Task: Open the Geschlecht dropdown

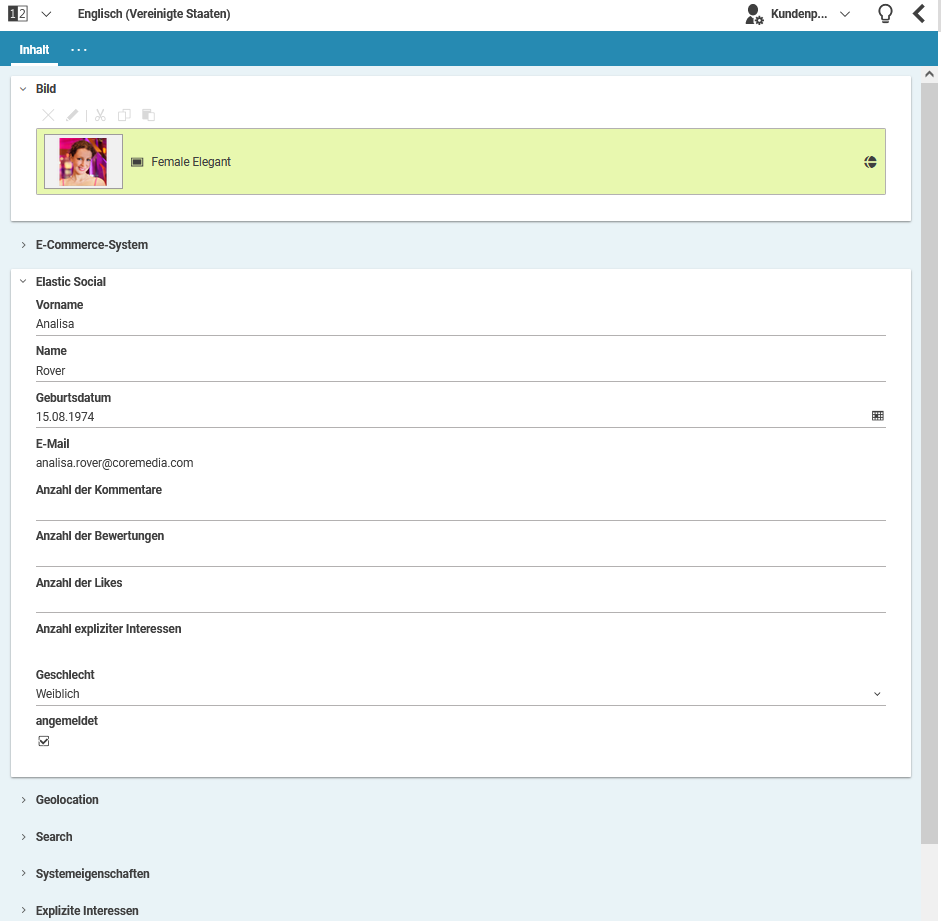Action: pyautogui.click(x=877, y=693)
